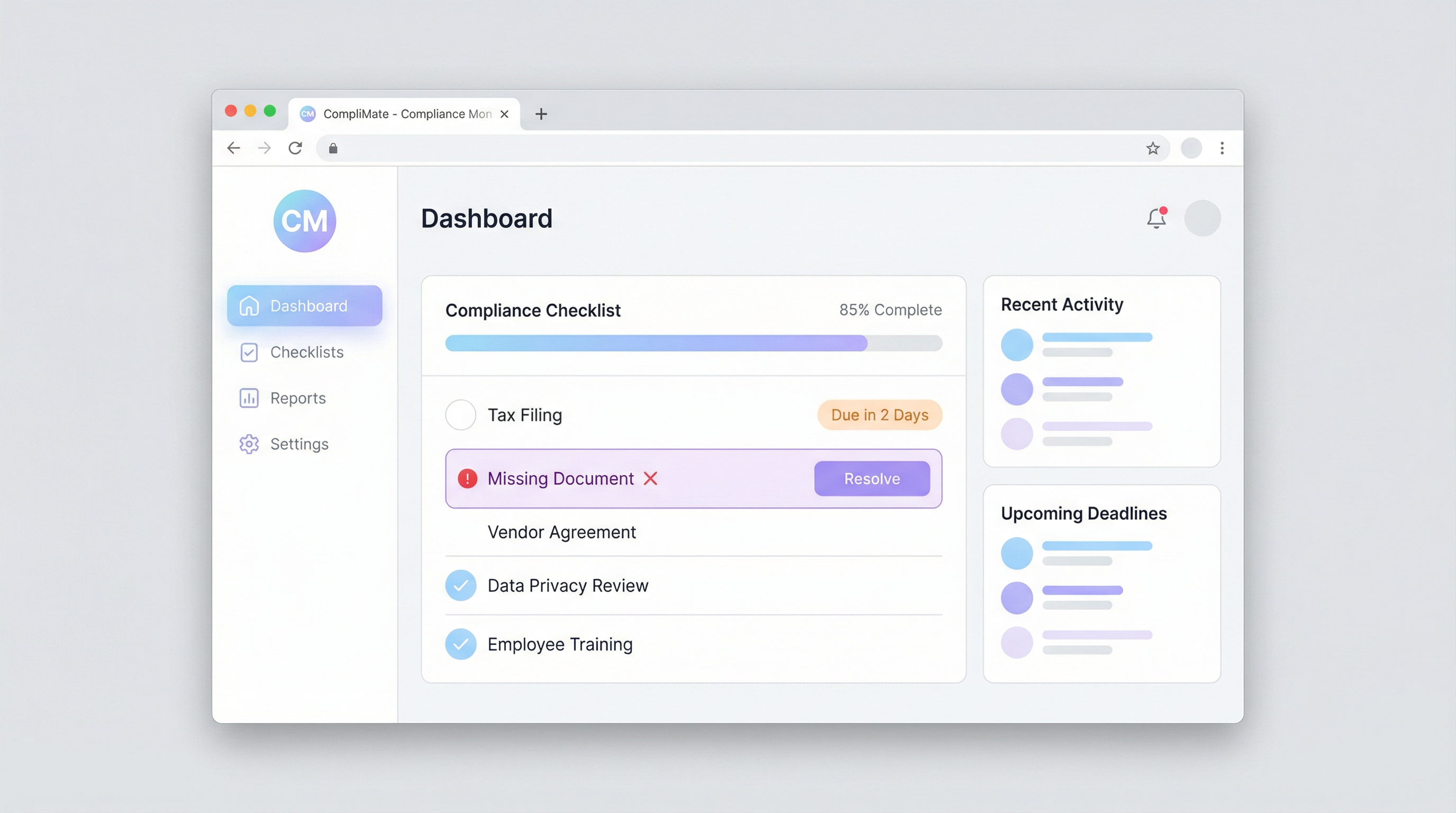Screen dimensions: 1456x813
Task: Uncheck Data Privacy Review item
Action: [461, 585]
